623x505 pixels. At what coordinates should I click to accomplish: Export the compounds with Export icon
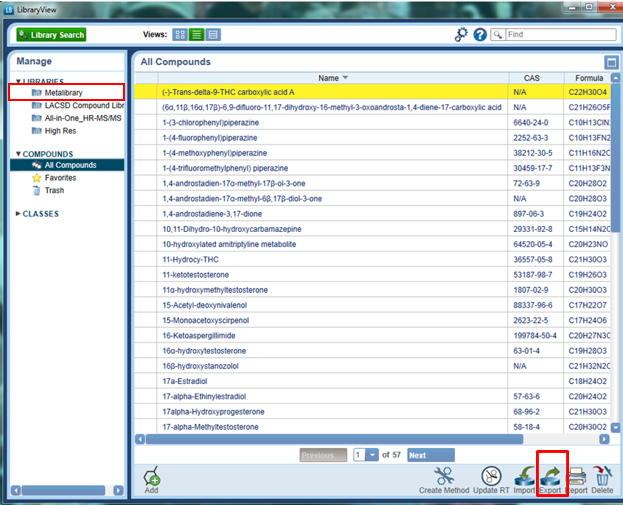[x=551, y=476]
